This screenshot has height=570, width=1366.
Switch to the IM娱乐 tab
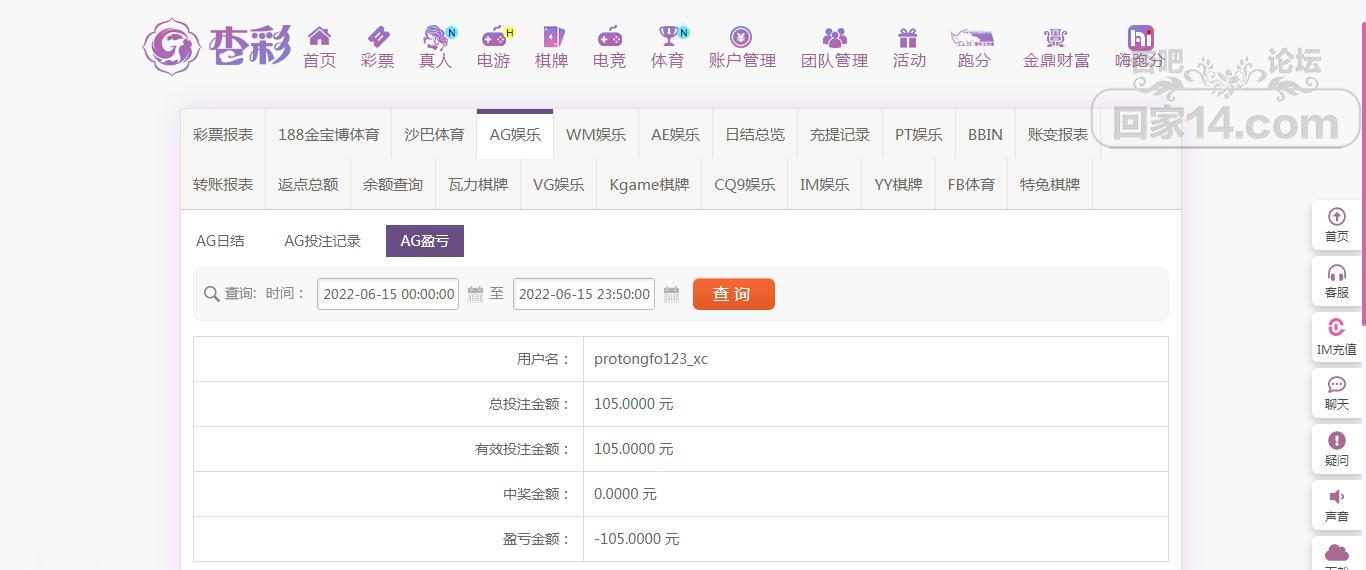(825, 184)
